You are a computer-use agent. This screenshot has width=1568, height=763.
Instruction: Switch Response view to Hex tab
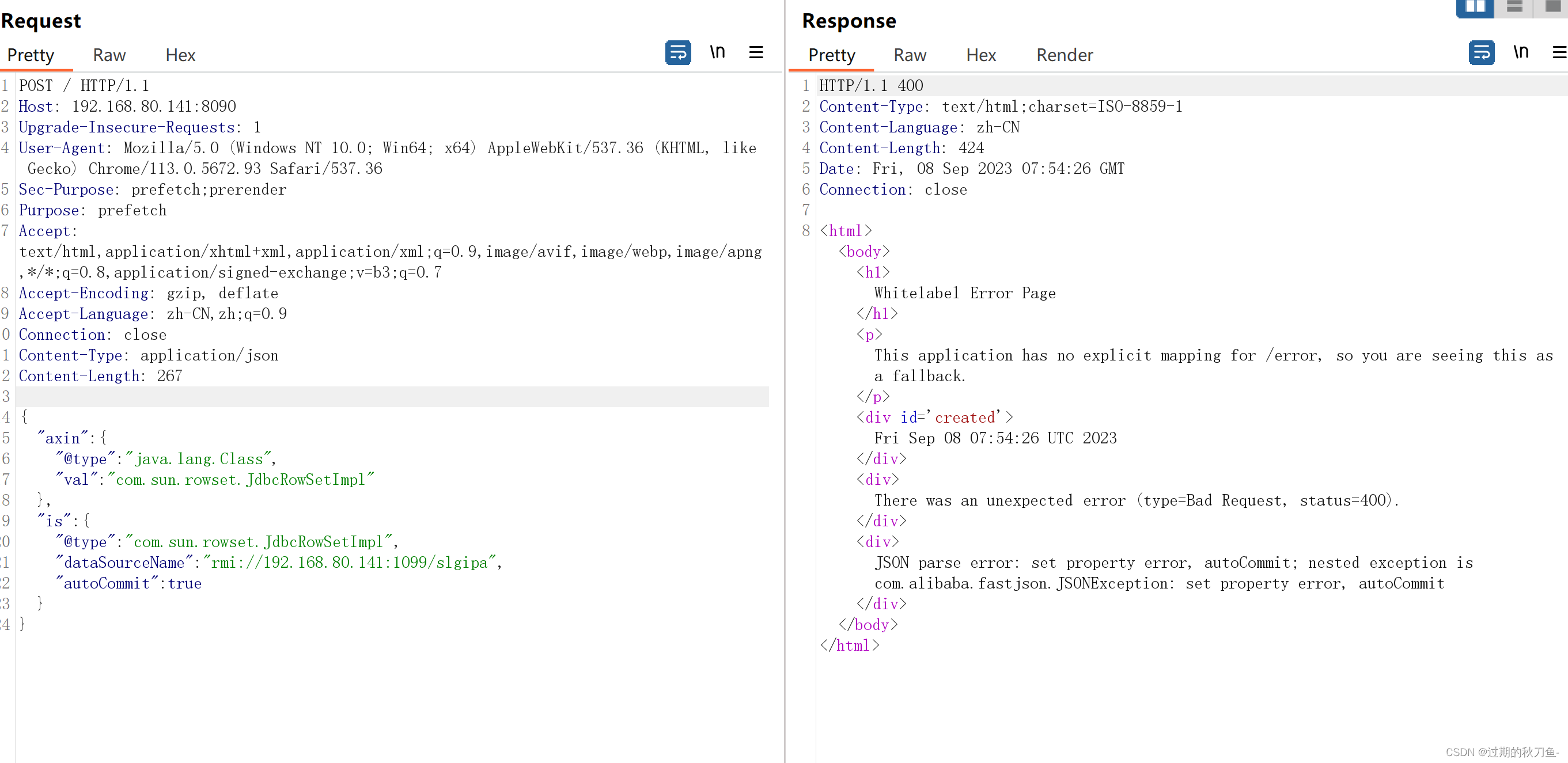coord(980,55)
